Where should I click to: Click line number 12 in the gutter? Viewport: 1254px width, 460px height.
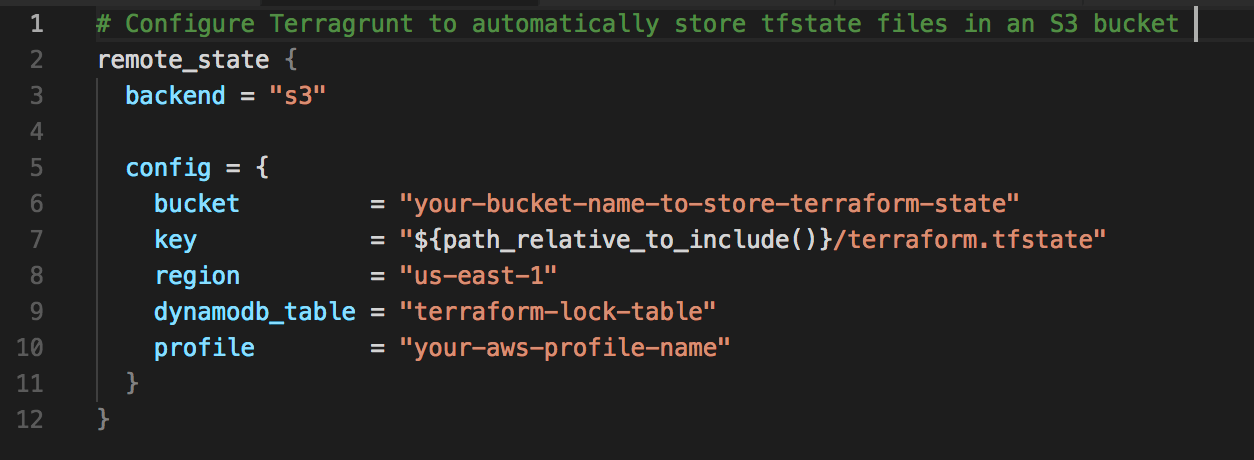30,420
